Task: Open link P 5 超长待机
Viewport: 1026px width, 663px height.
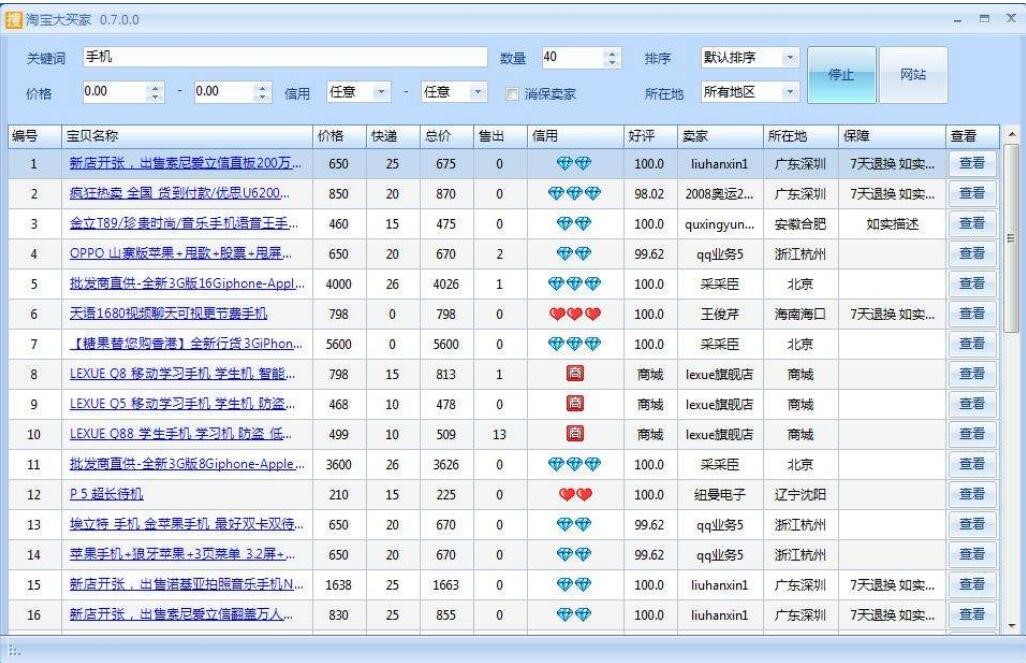Action: coord(106,495)
